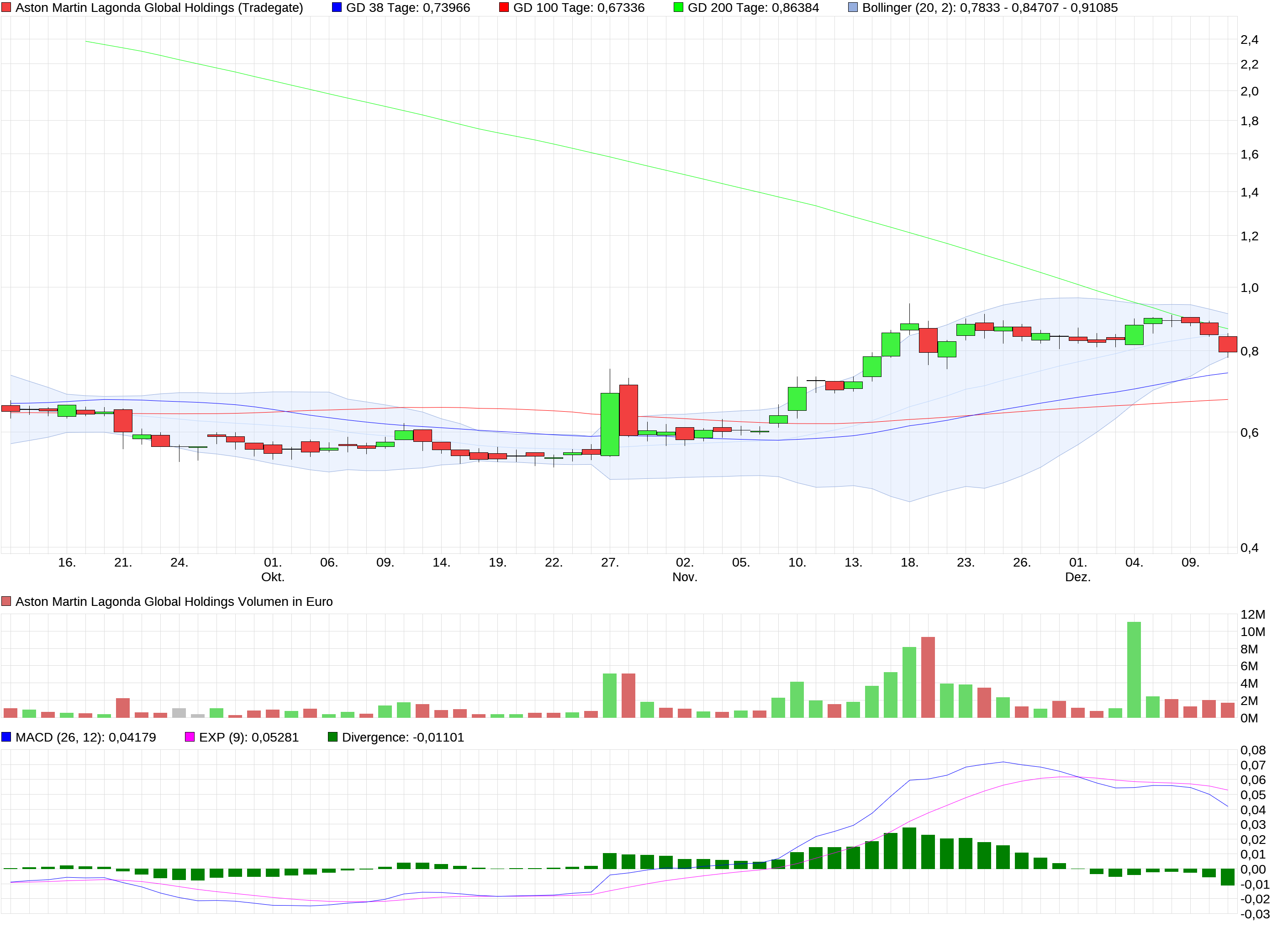Click the green GD 200 Tage swatch

click(678, 7)
